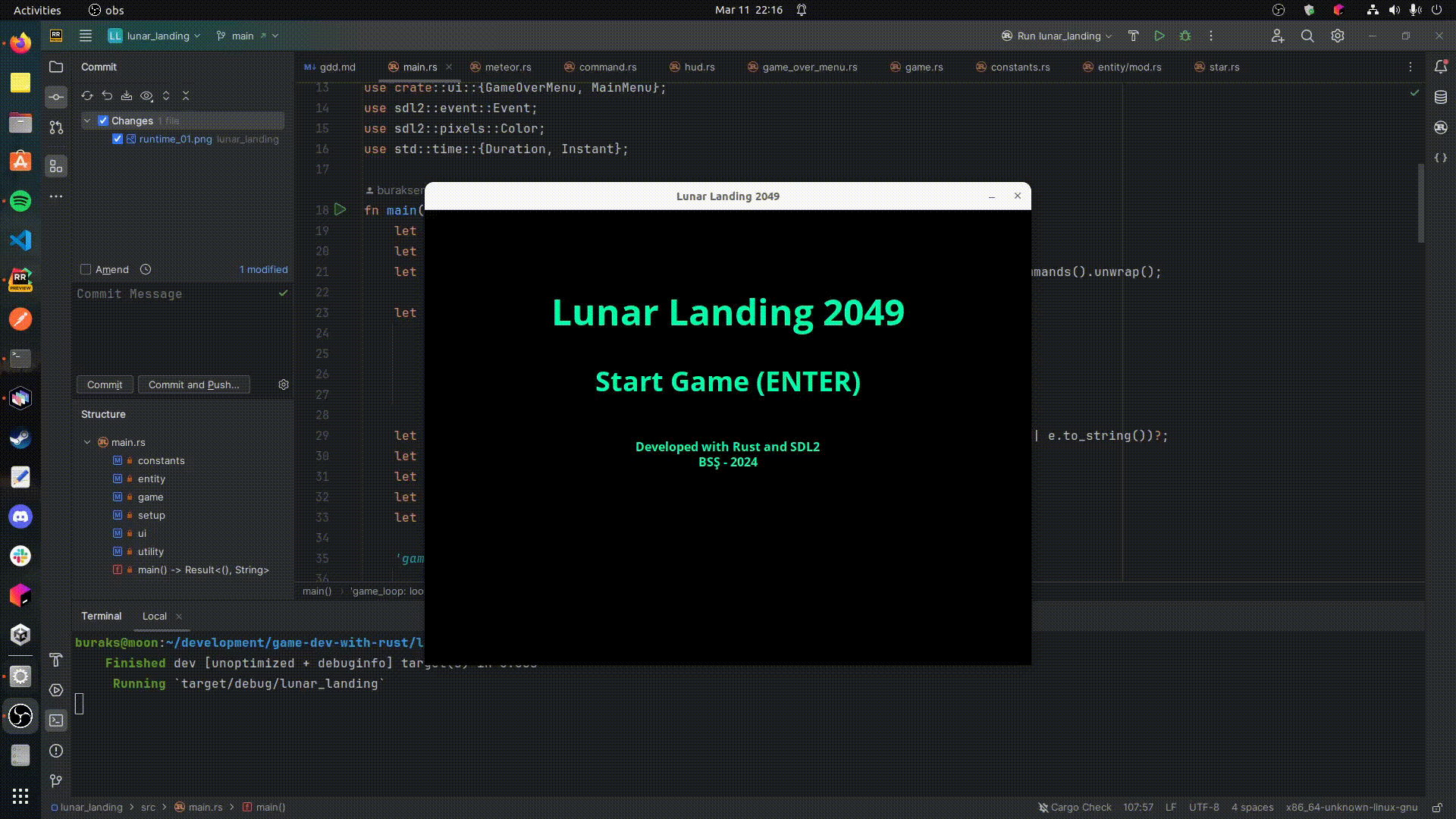Click the Run button in the top toolbar
The image size is (1456, 819).
(x=1159, y=36)
